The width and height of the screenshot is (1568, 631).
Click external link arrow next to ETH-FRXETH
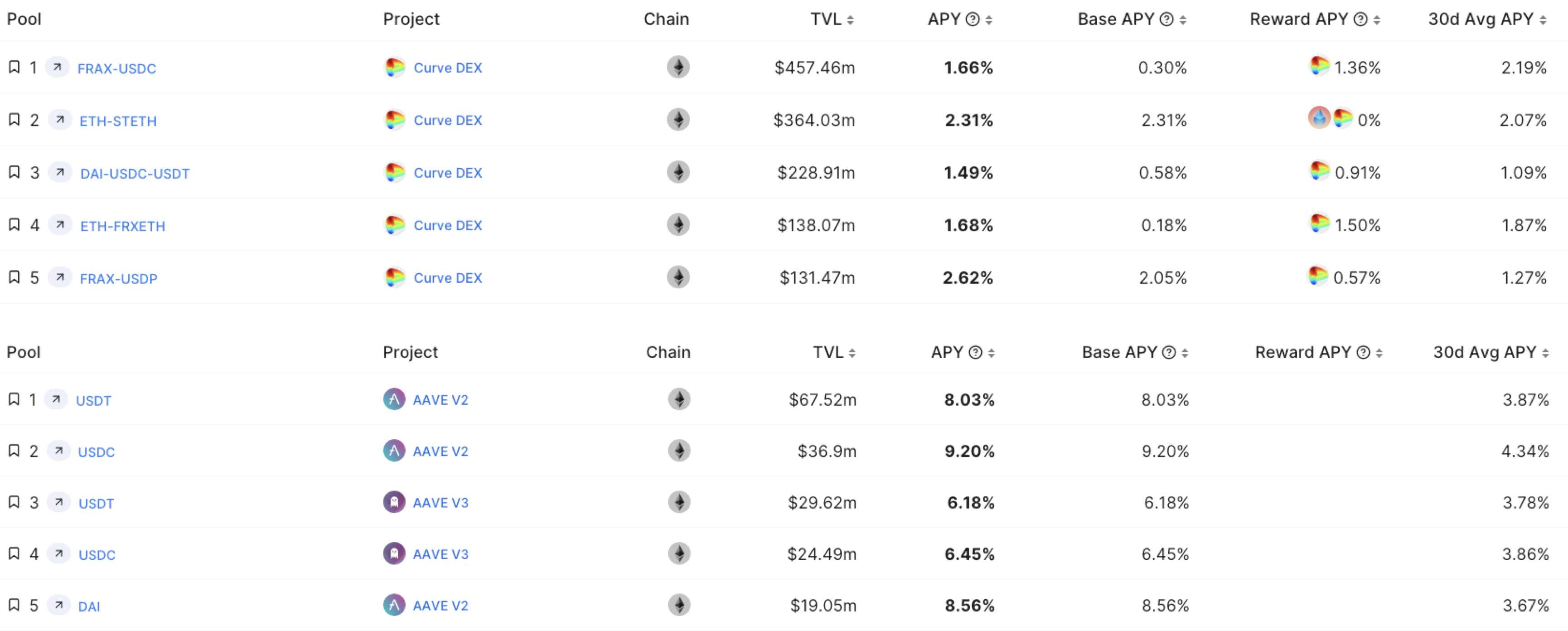tap(60, 225)
